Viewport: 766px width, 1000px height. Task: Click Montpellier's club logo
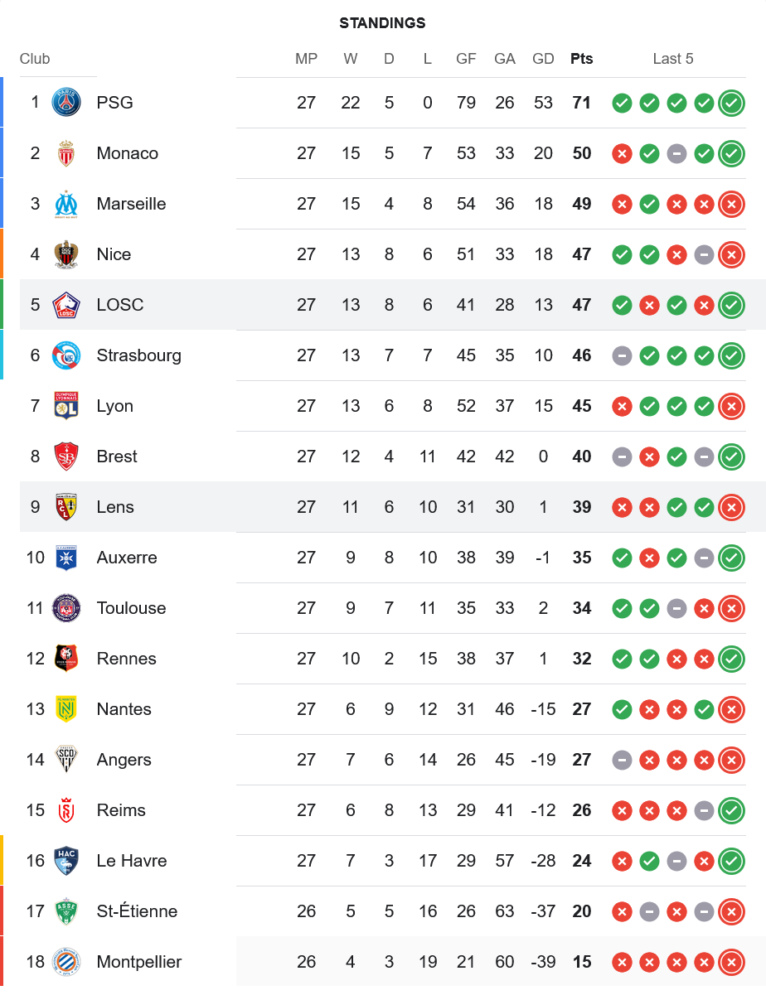pyautogui.click(x=66, y=962)
